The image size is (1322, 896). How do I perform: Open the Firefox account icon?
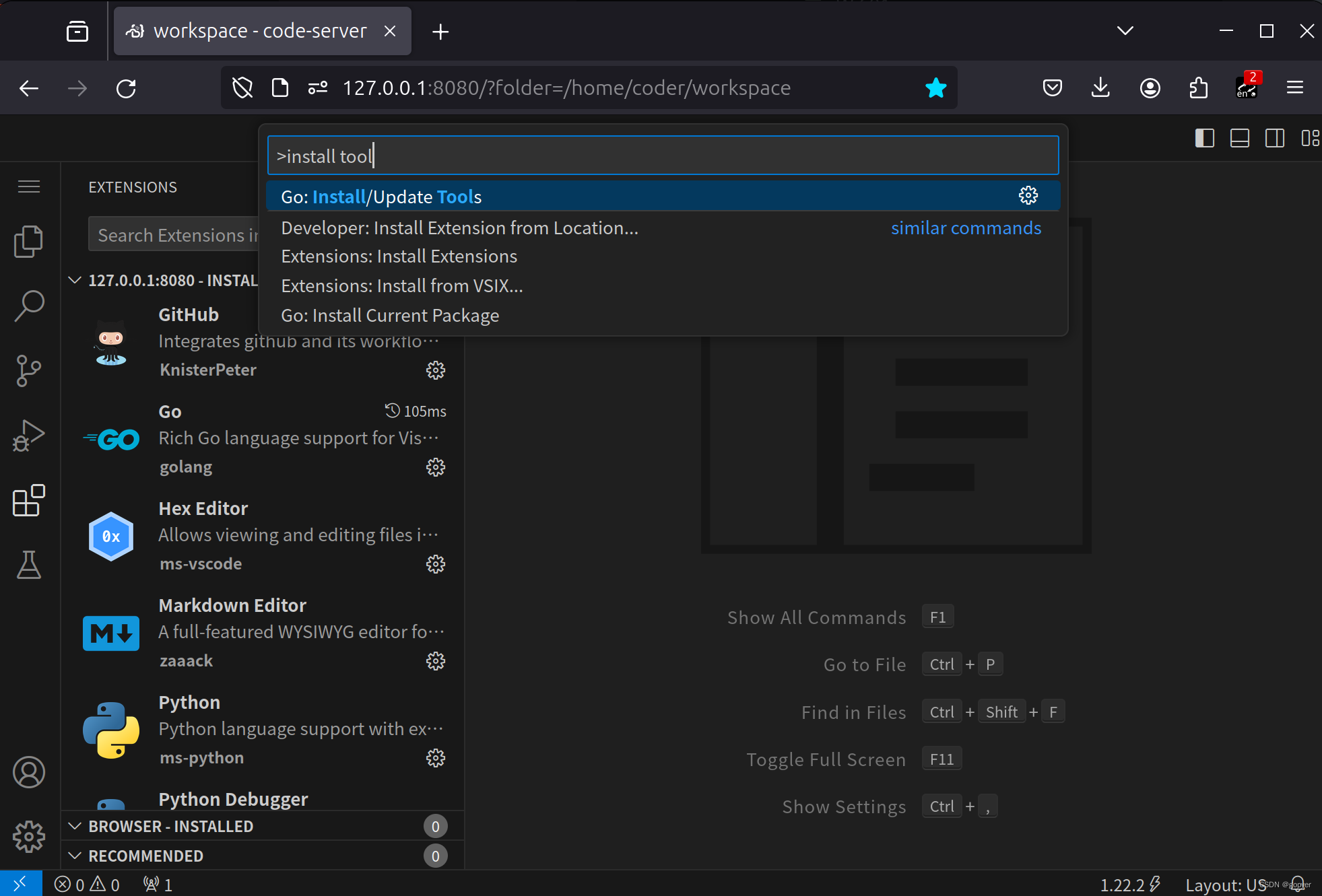coord(1150,88)
